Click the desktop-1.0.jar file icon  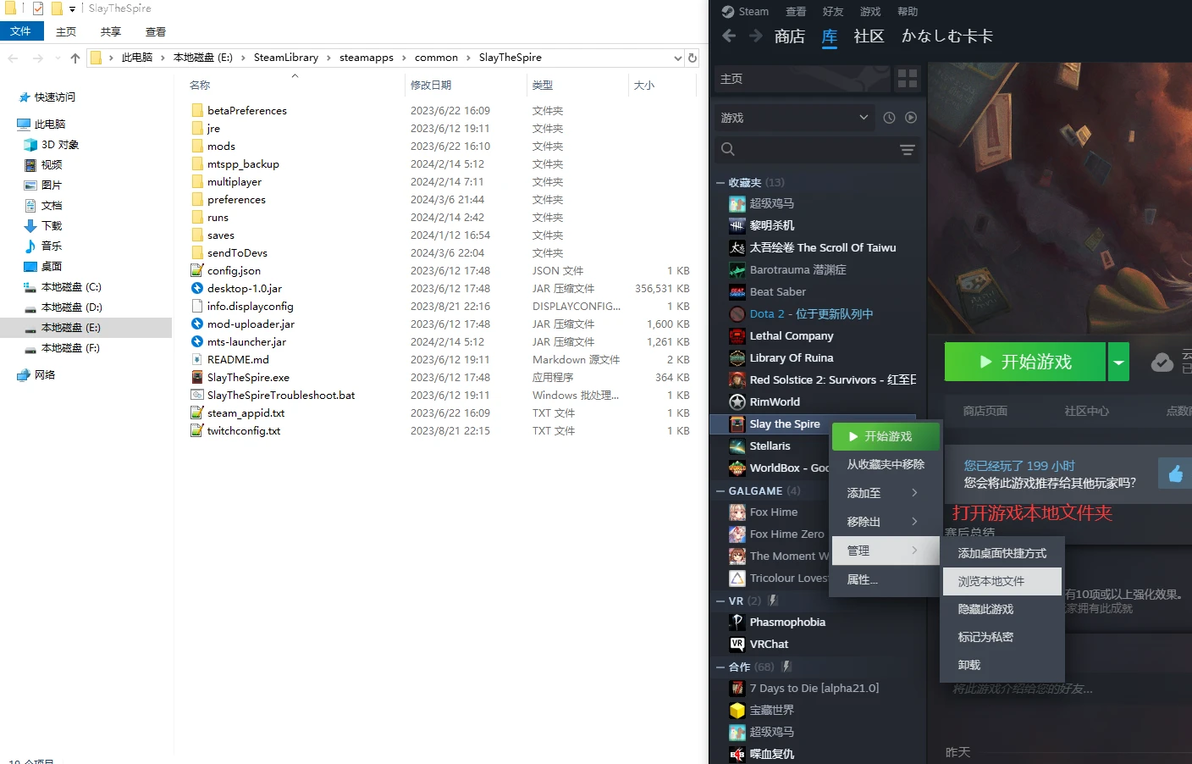[197, 288]
